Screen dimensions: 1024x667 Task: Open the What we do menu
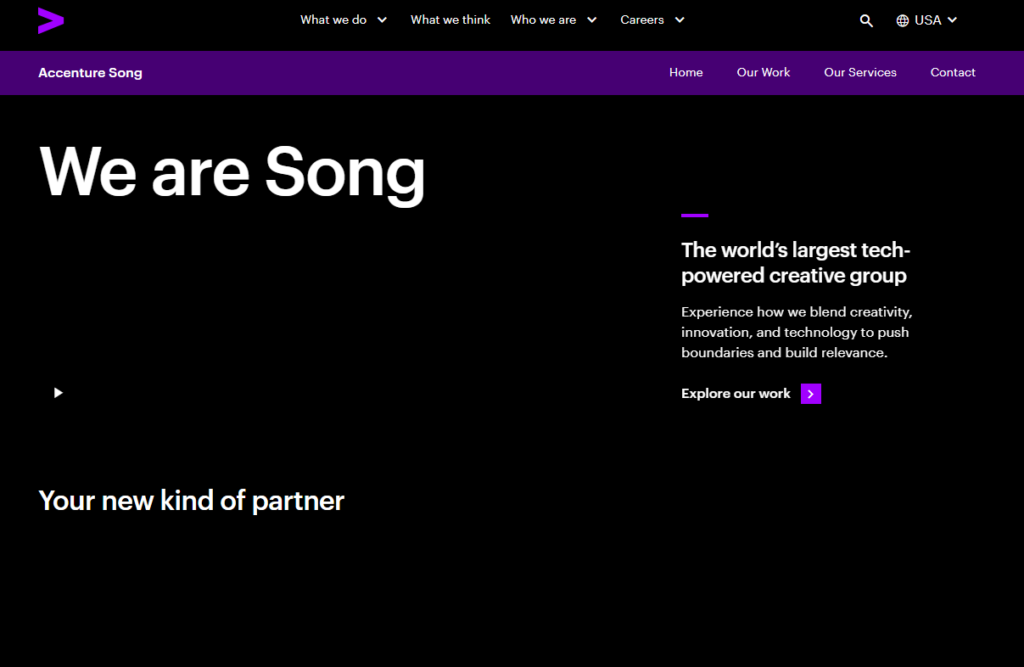click(x=333, y=20)
